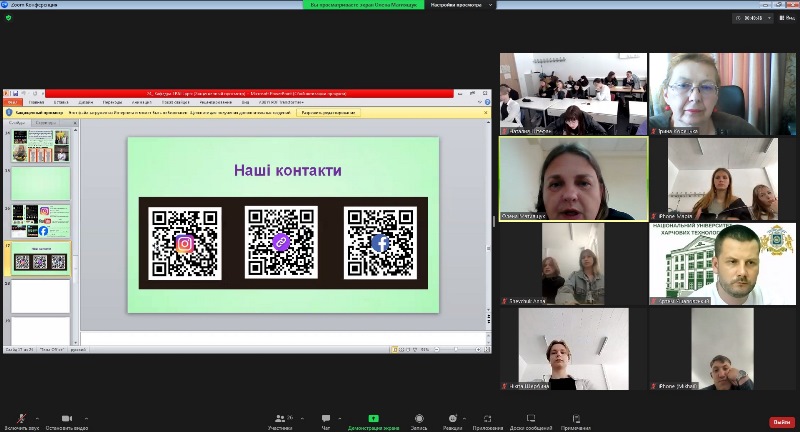Open audio options arrow beside microphone
Image resolution: width=800 pixels, height=432 pixels.
37,419
